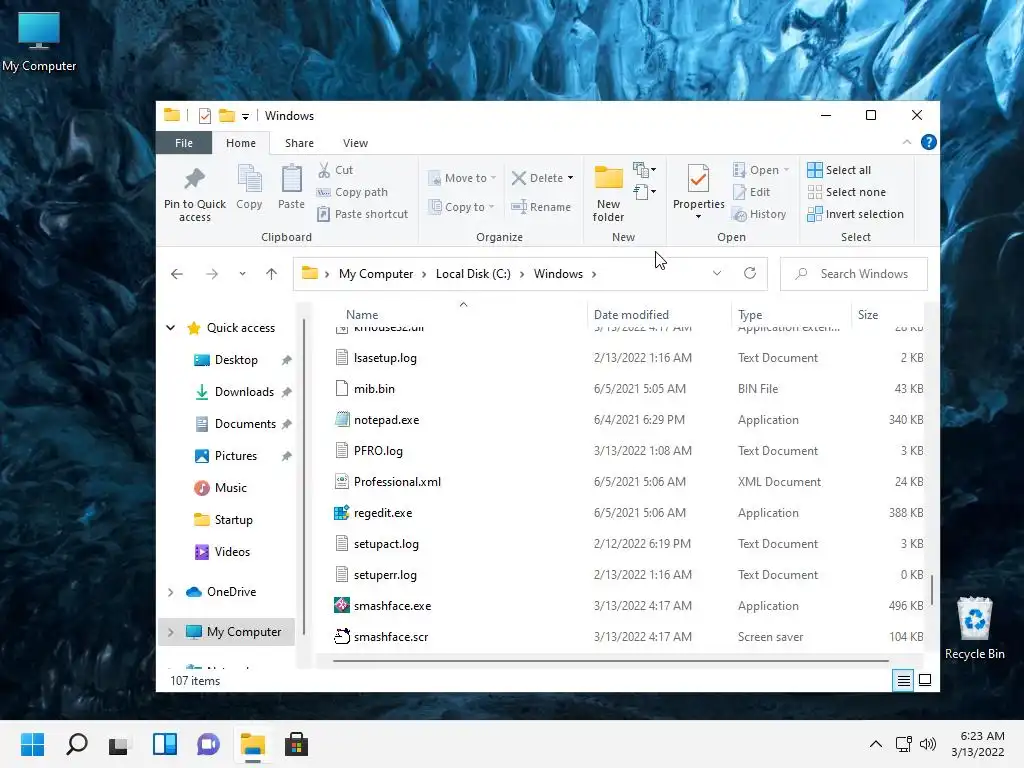Click the Refresh address bar icon
The height and width of the screenshot is (768, 1024).
(750, 274)
